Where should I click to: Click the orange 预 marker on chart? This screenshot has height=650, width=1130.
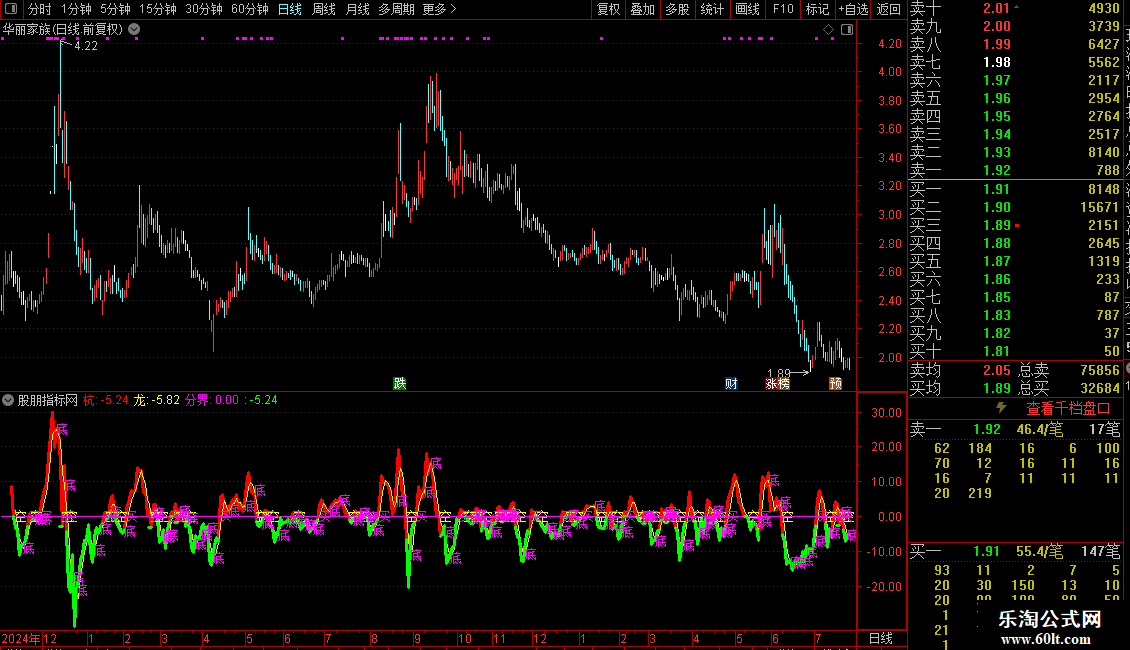tap(836, 383)
